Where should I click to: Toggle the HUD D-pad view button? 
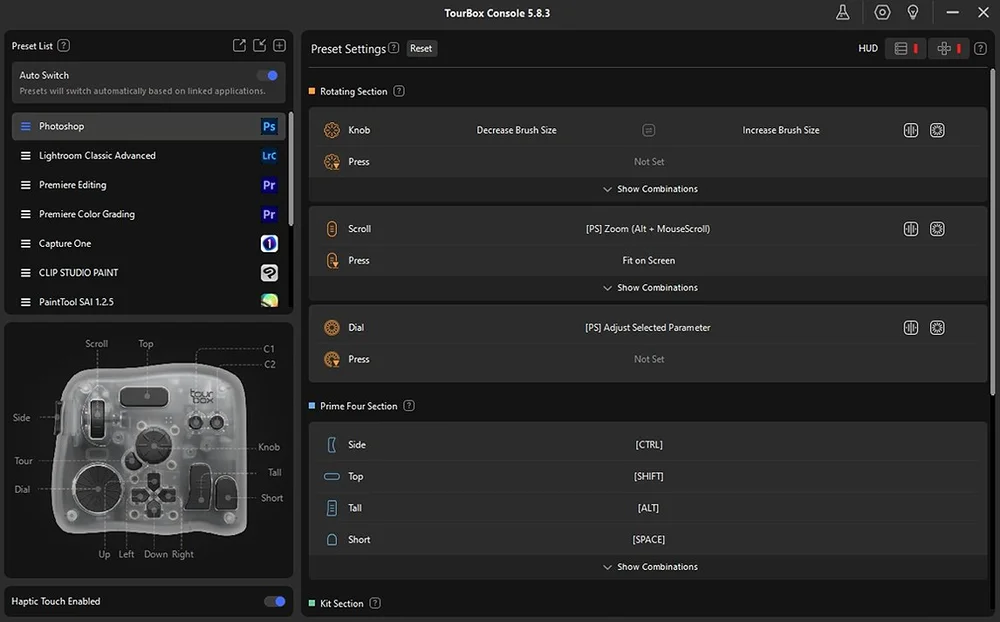pyautogui.click(x=948, y=48)
